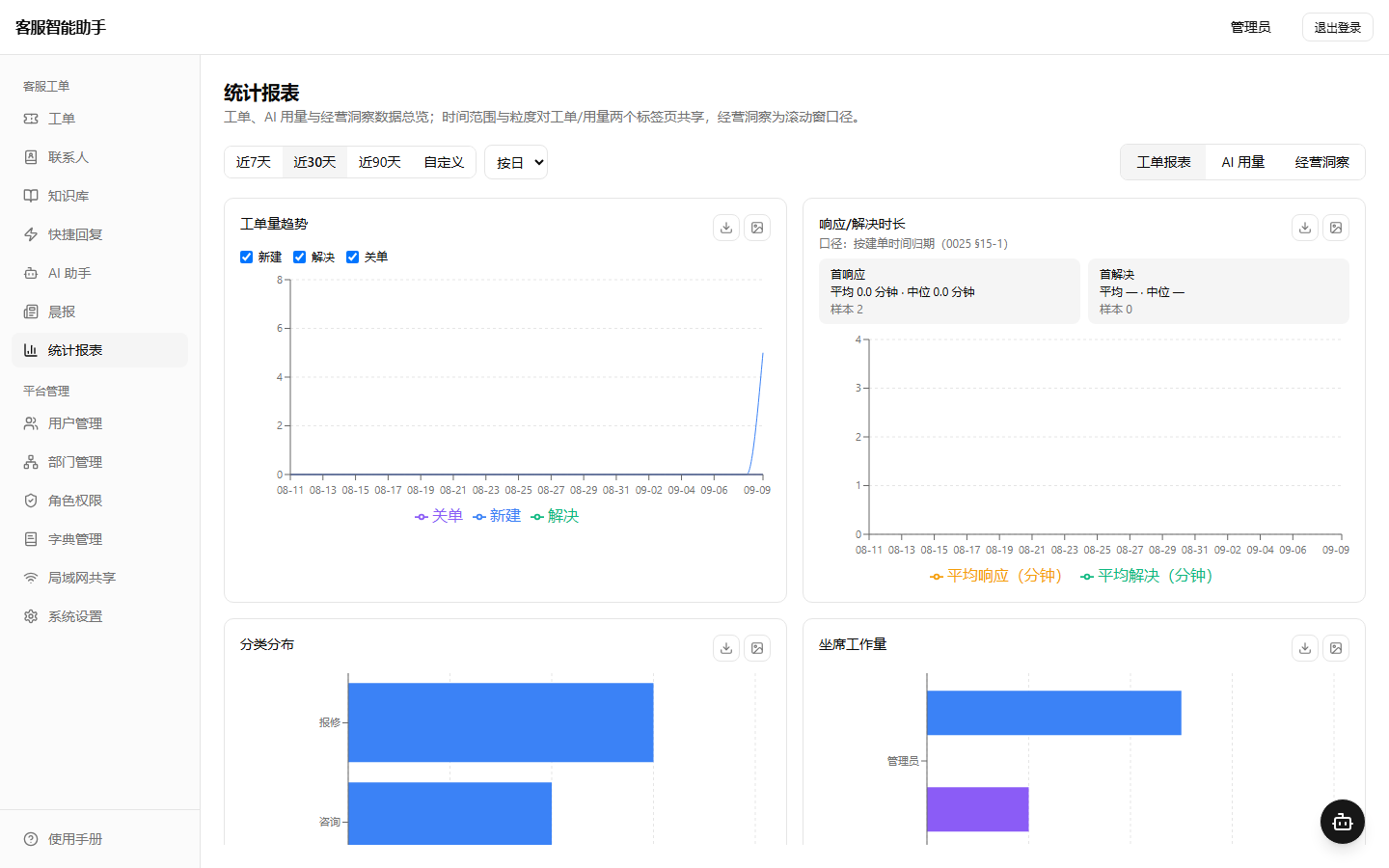The width and height of the screenshot is (1389, 868).
Task: Export 响应/解决时长 chart as image
Action: [x=1336, y=228]
